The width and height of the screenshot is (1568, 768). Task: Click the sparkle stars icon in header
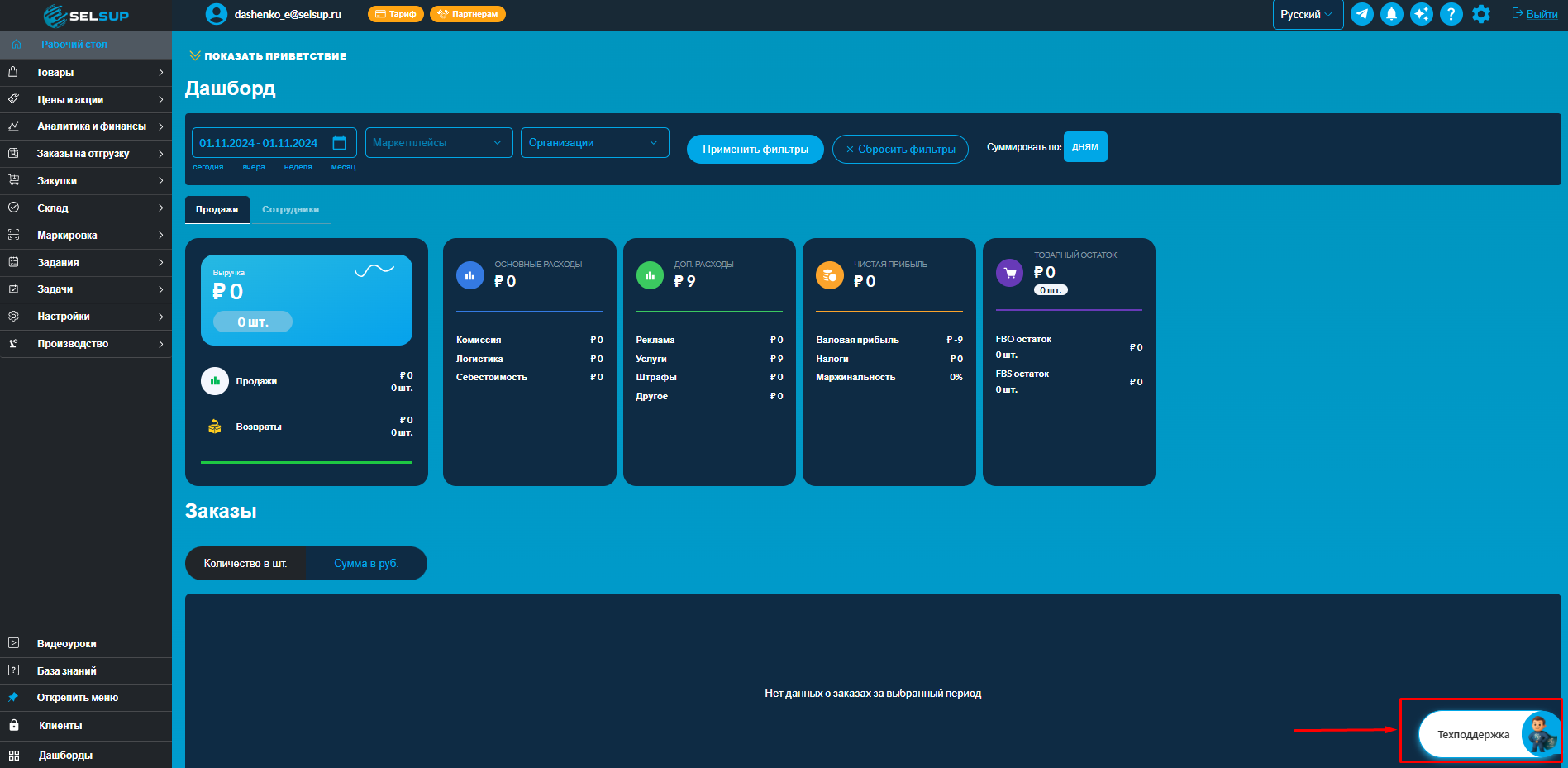[x=1421, y=14]
